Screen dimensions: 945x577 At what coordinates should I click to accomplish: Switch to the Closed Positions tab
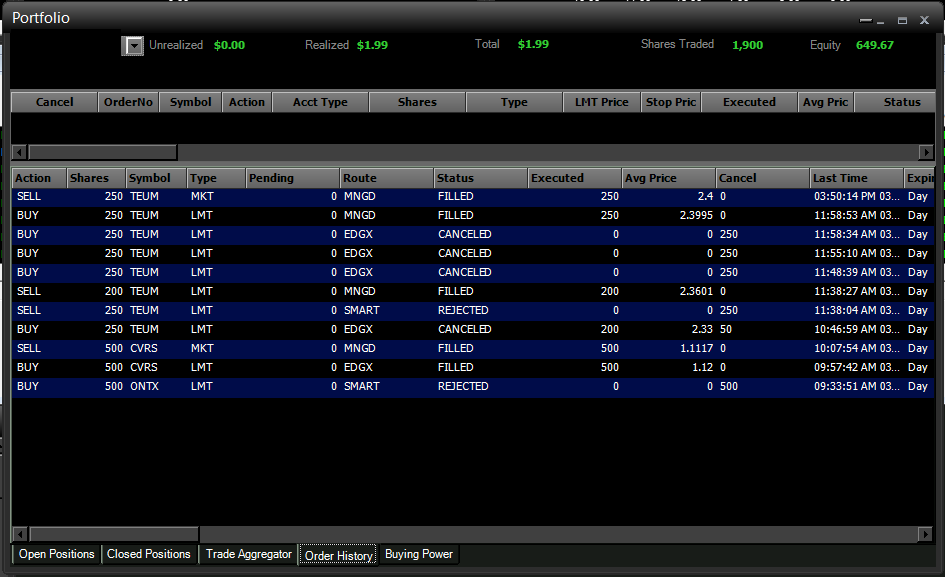pyautogui.click(x=149, y=554)
